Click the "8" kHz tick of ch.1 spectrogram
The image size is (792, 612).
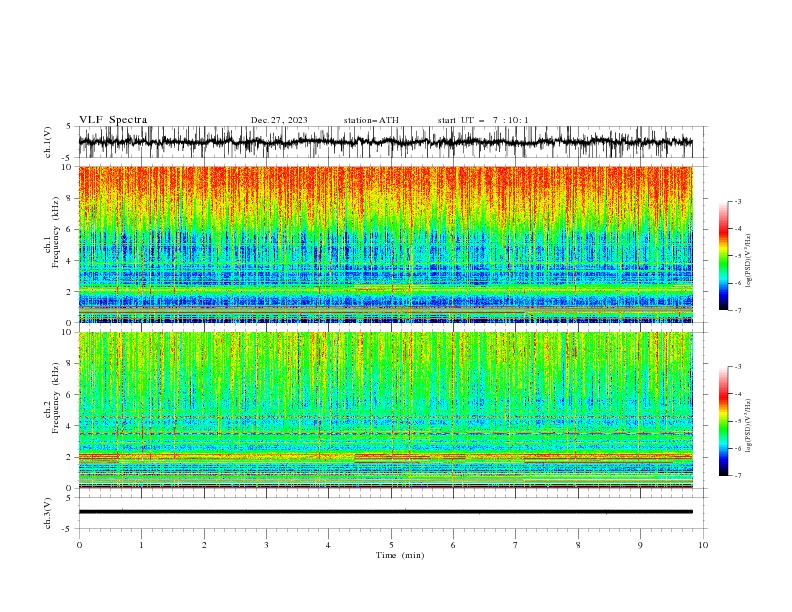(x=70, y=198)
